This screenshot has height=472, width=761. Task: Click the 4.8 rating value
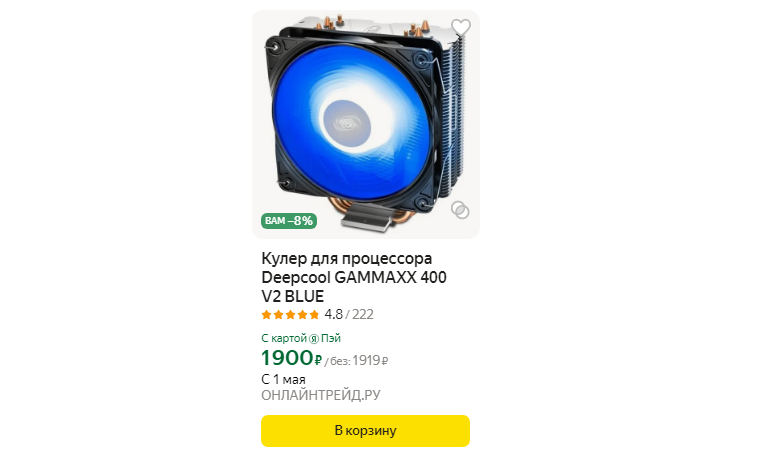[x=333, y=314]
